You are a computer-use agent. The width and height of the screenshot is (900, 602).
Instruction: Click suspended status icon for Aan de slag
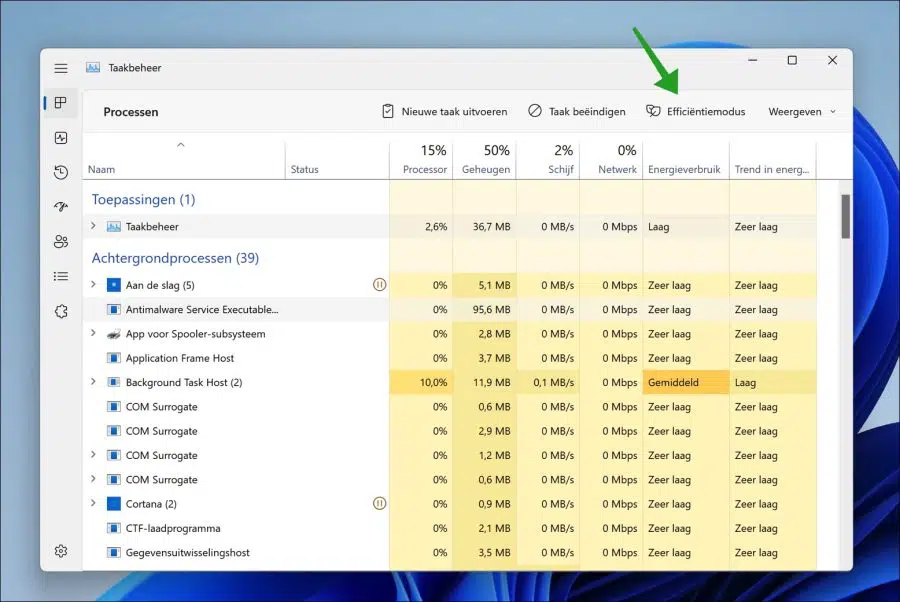pos(379,285)
